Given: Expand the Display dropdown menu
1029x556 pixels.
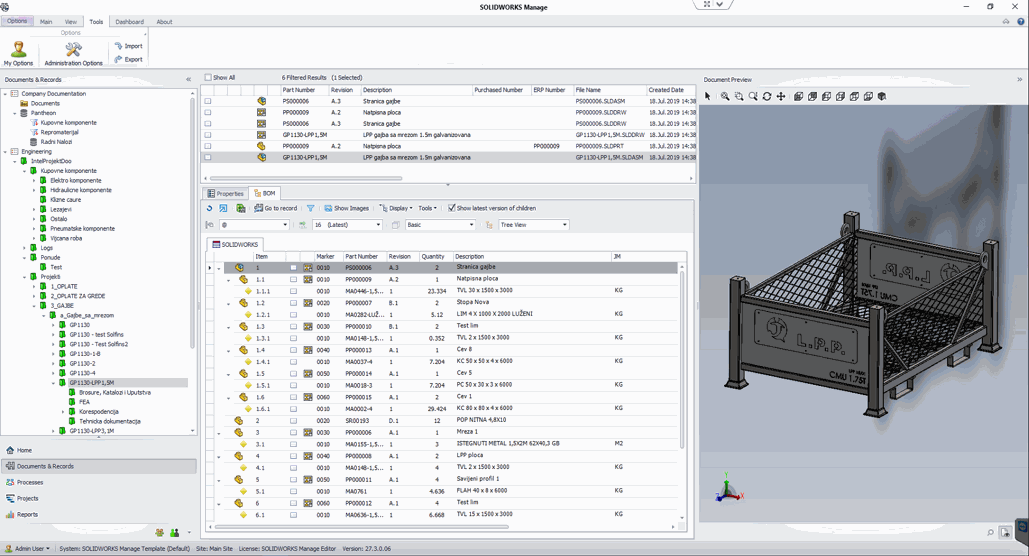Looking at the screenshot, I should pos(397,209).
